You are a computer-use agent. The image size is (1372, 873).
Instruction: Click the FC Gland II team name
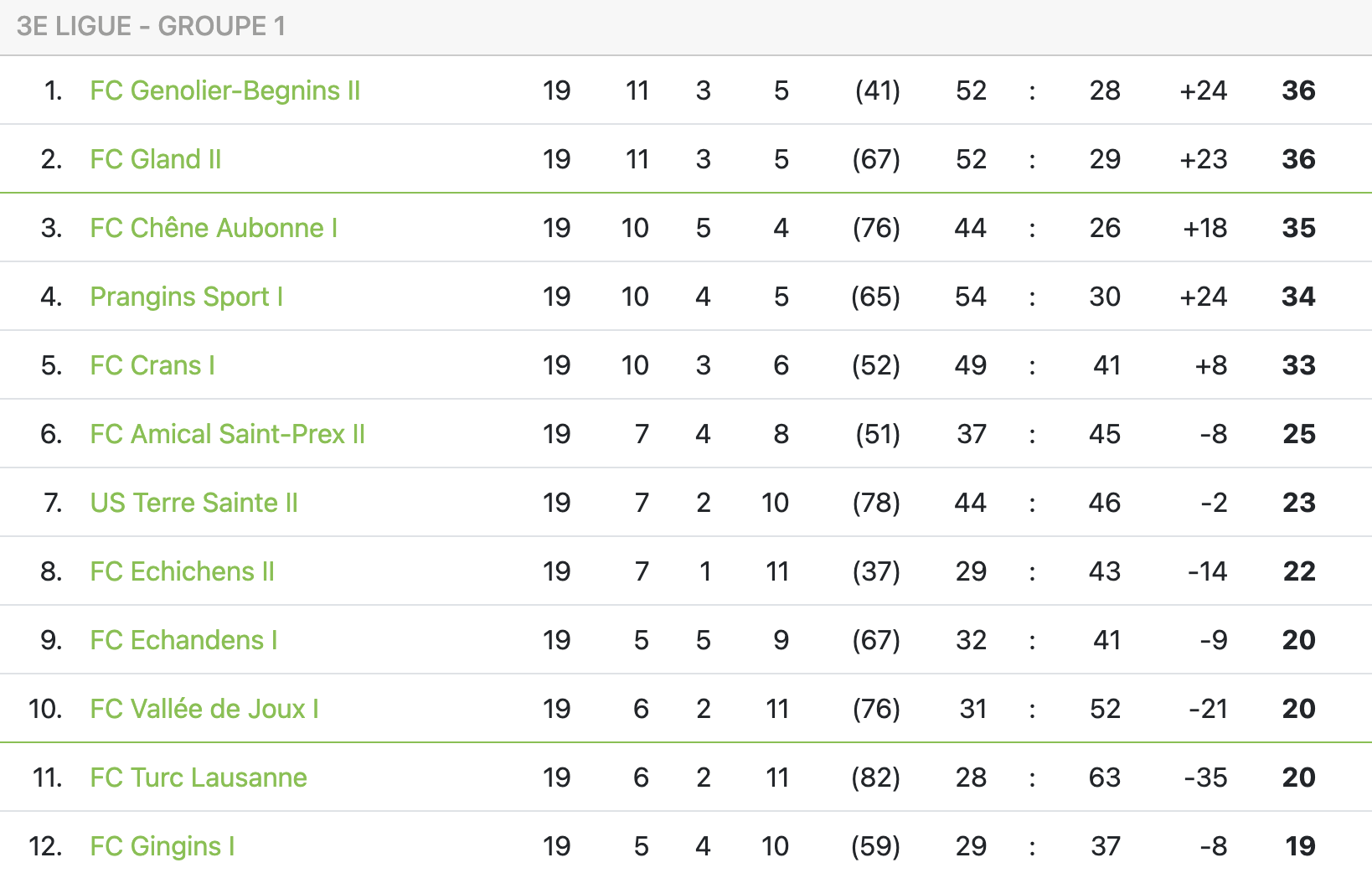coord(156,159)
